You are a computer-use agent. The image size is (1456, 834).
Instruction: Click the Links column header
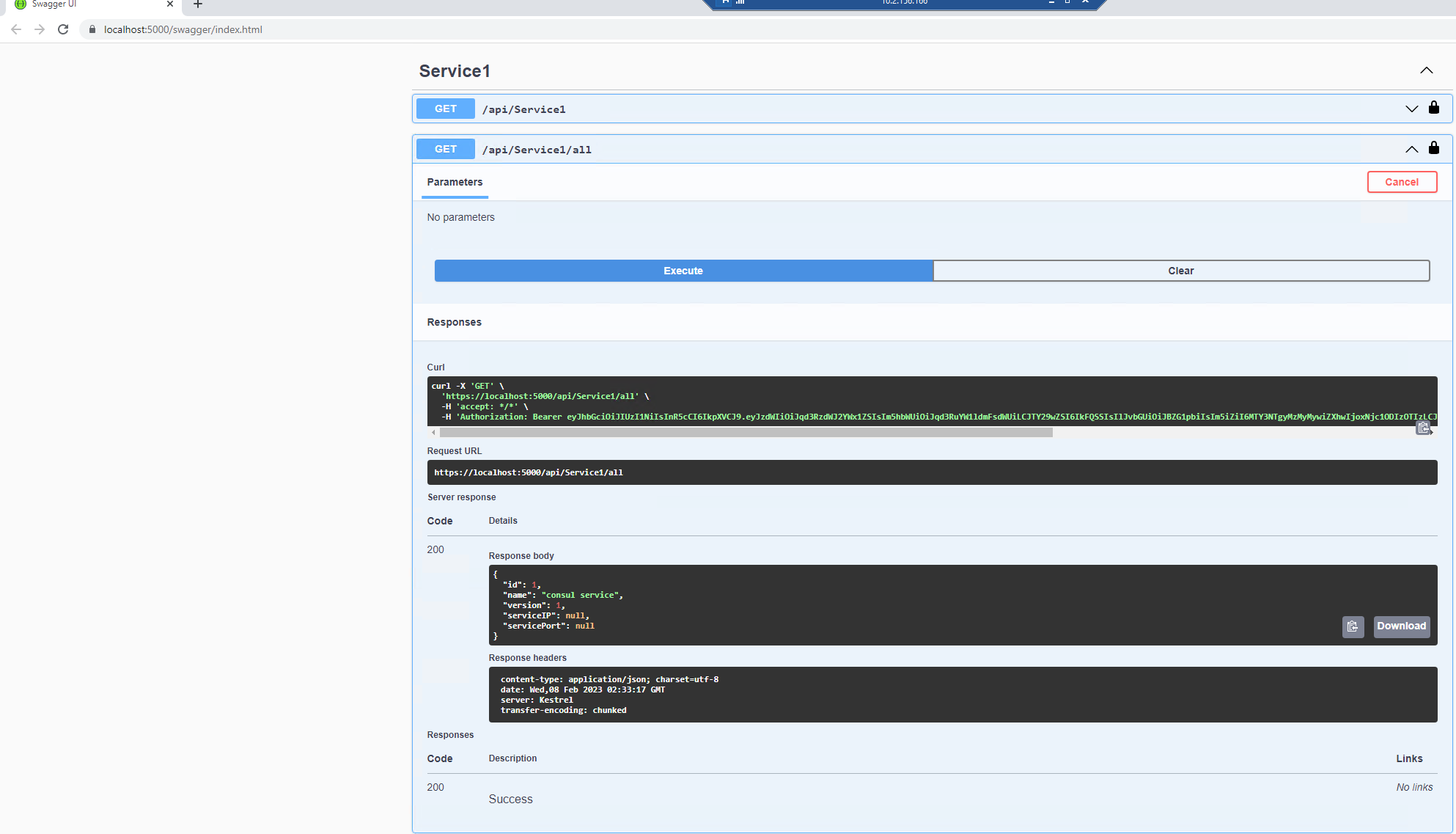click(1409, 758)
